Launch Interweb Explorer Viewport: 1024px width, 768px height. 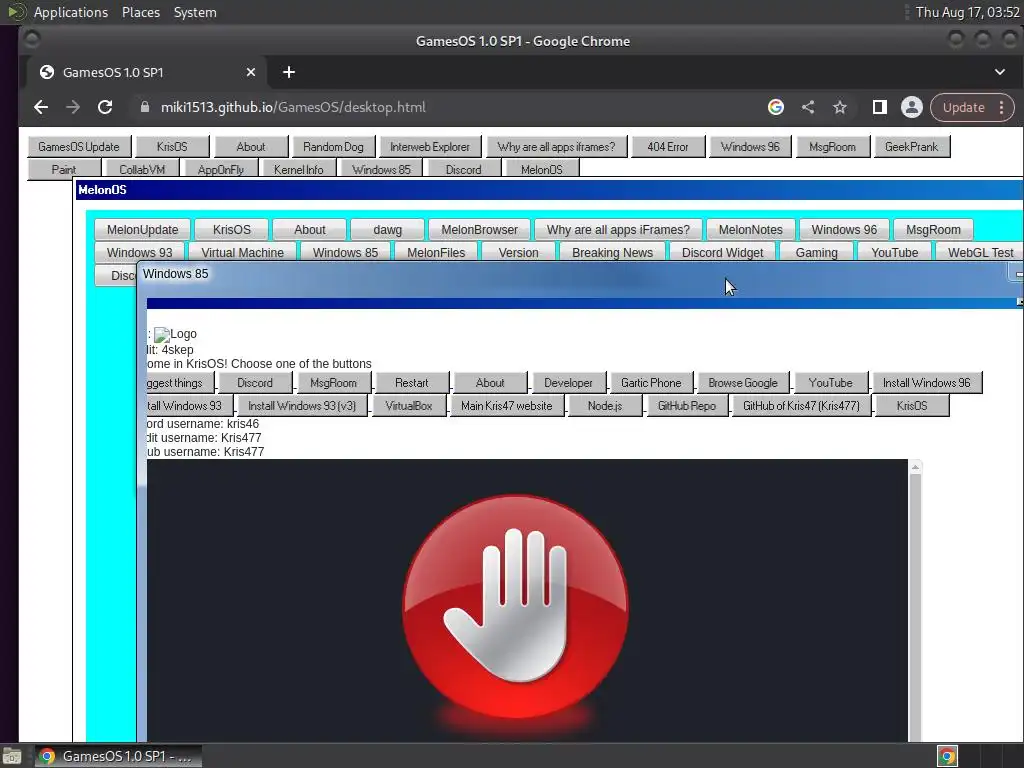coord(430,147)
